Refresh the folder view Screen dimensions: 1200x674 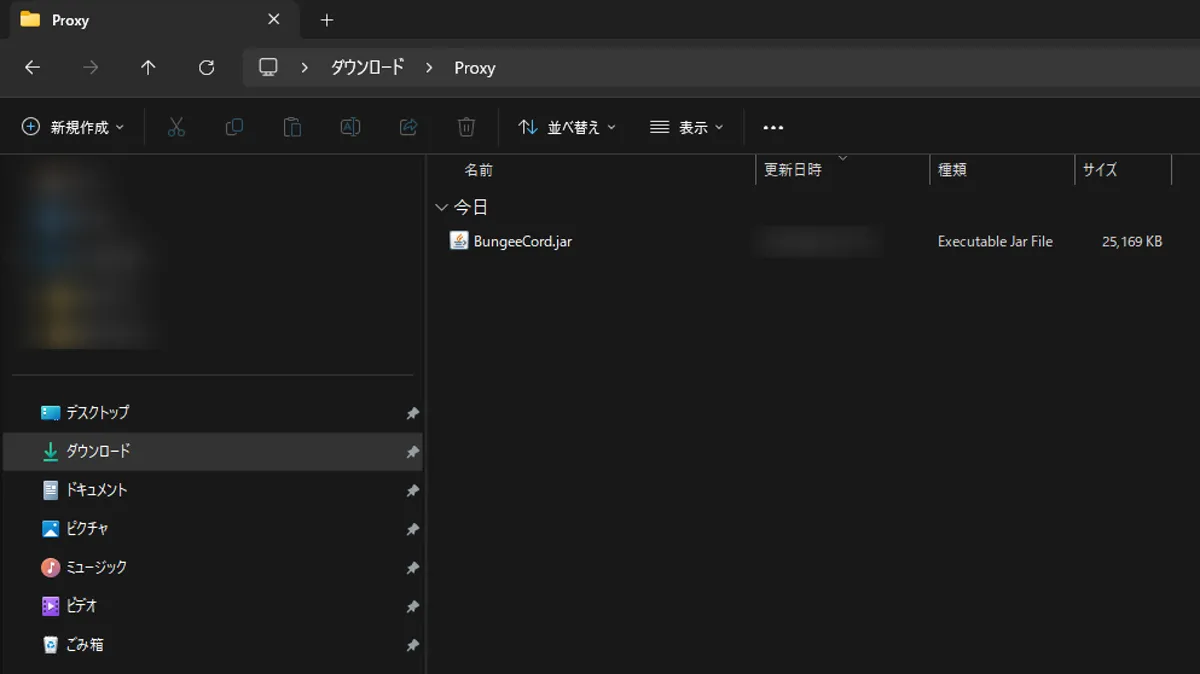207,68
